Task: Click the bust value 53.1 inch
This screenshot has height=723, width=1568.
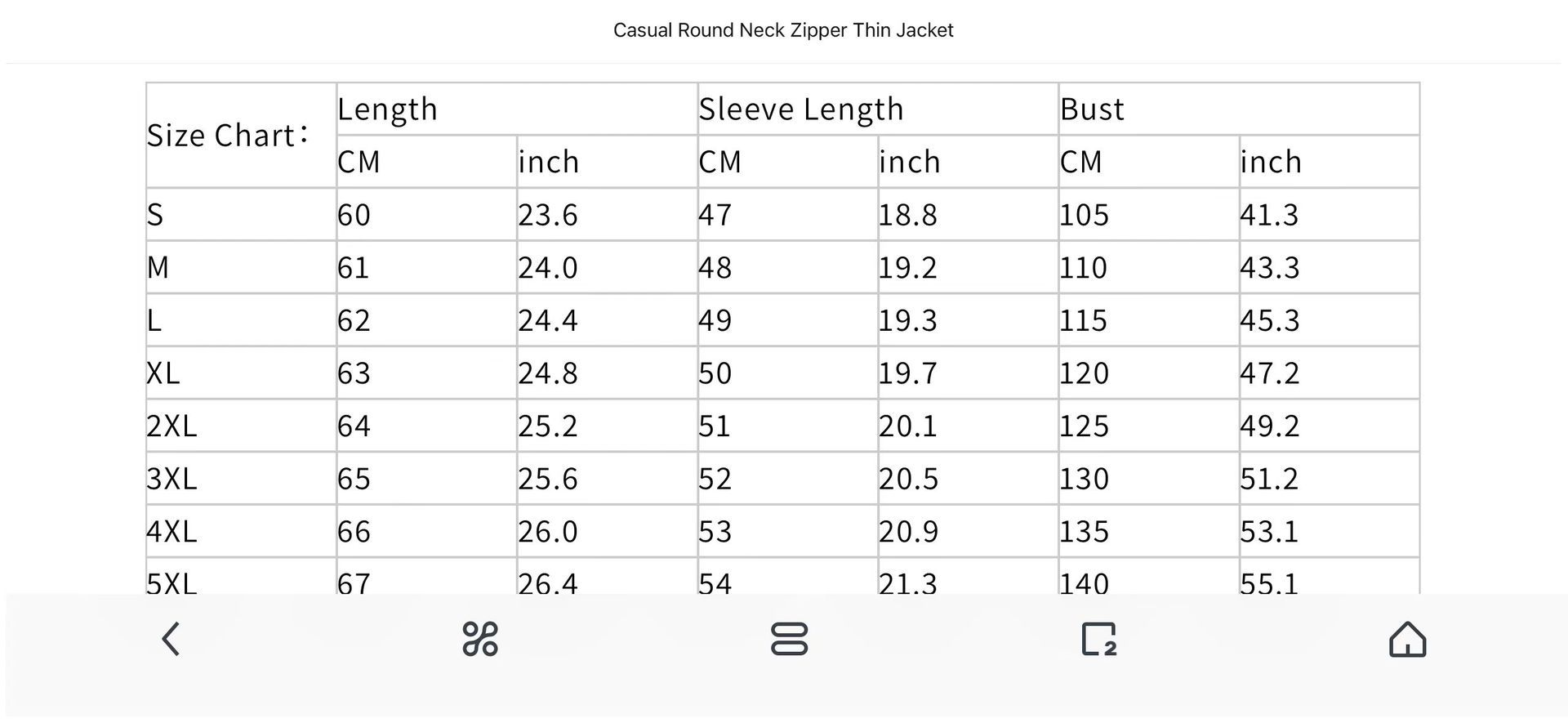Action: pos(1269,532)
